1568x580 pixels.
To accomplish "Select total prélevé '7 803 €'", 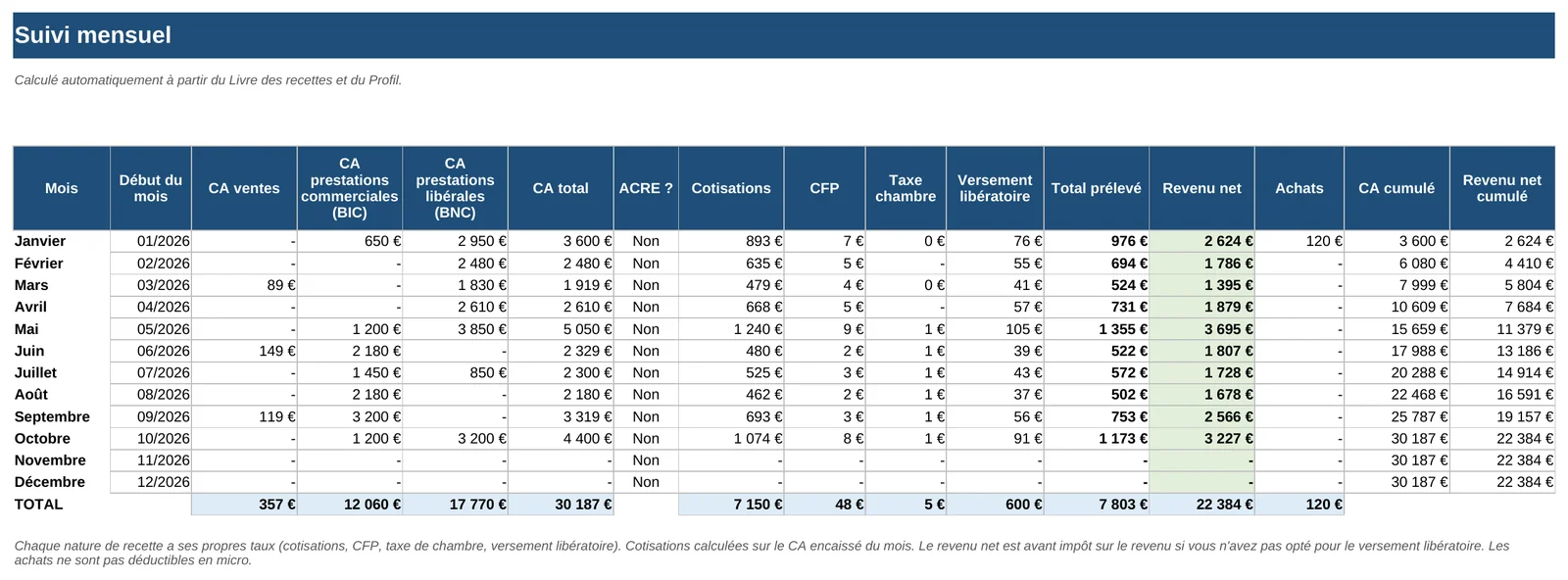I will tap(1097, 505).
